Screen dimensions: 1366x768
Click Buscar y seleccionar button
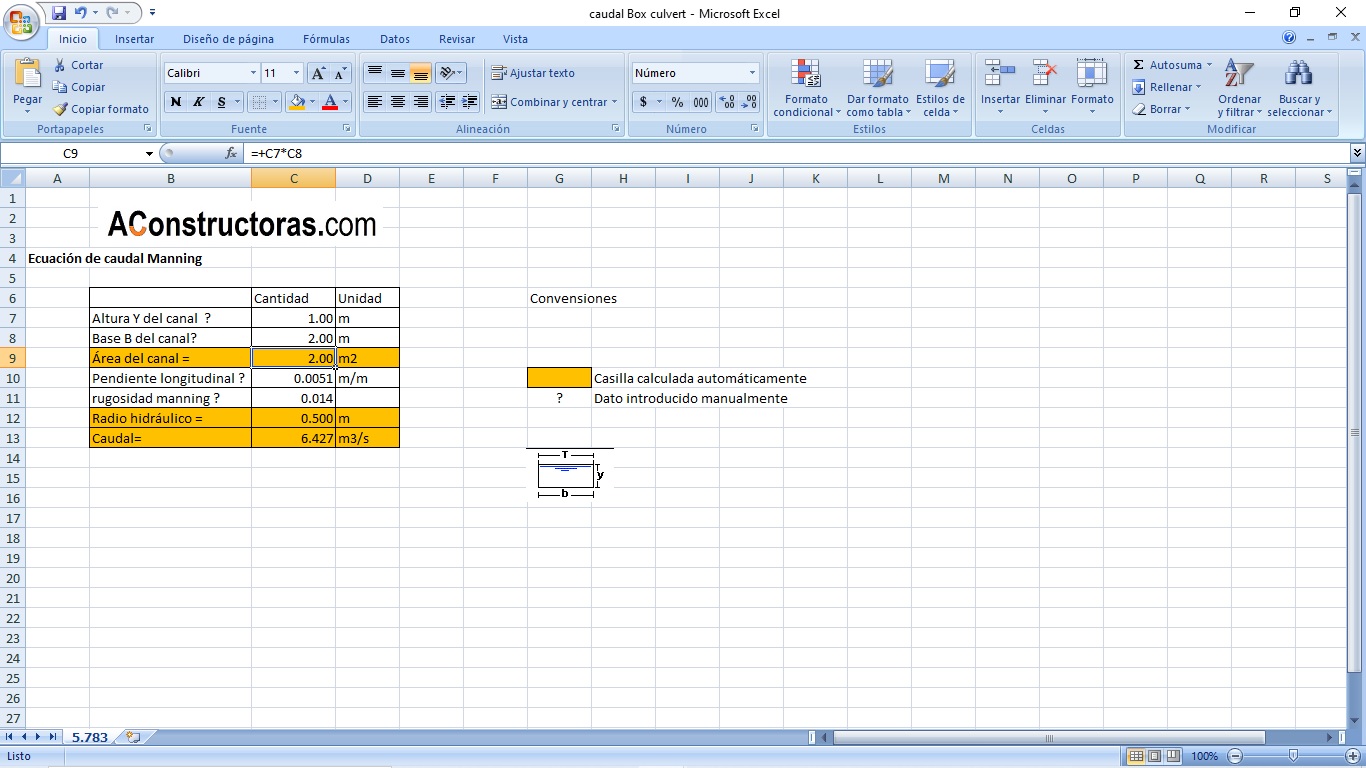[1299, 88]
